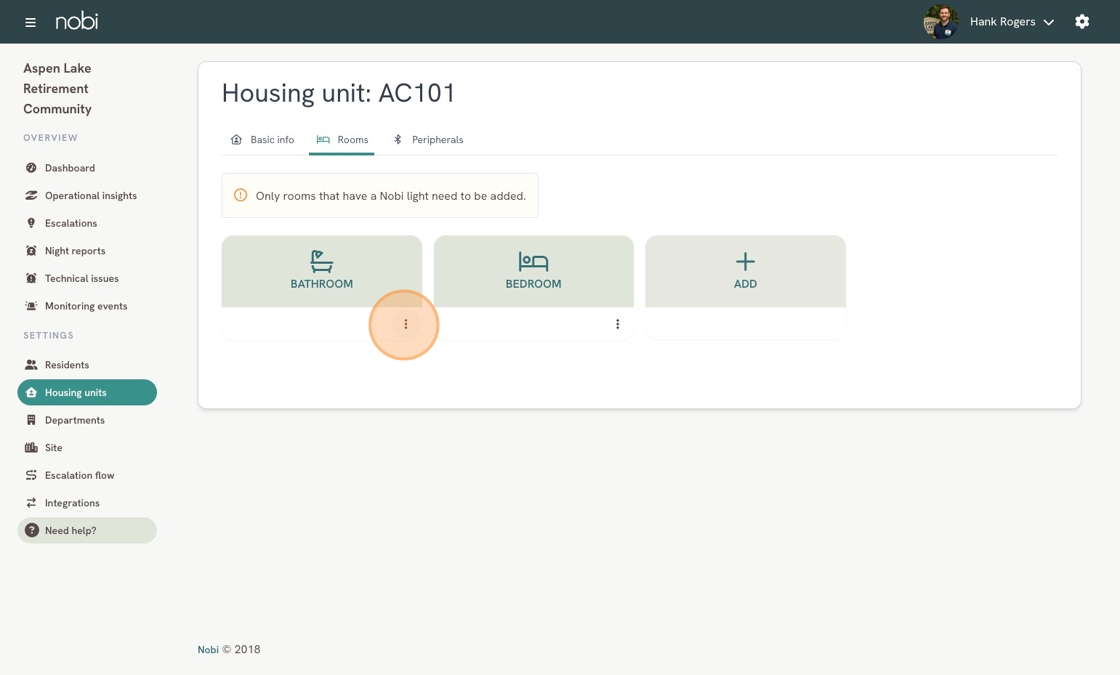Open Bedroom three-dot options menu
Screen dimensions: 1120x675
[617, 324]
